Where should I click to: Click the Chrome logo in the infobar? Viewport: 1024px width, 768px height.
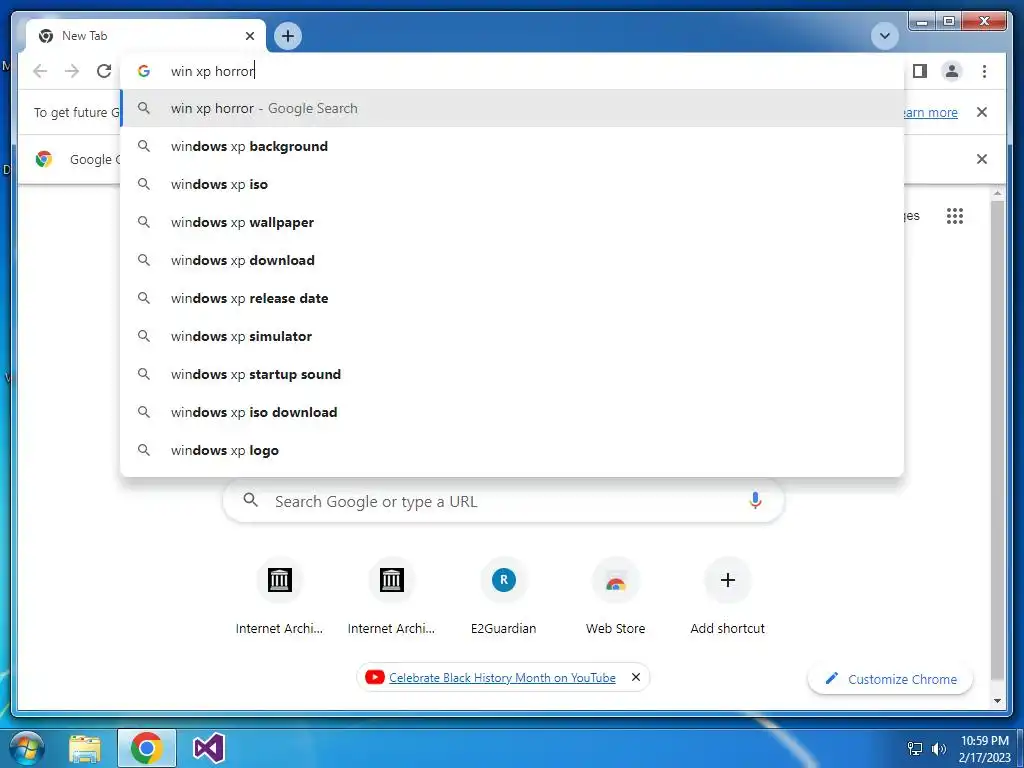coord(44,159)
